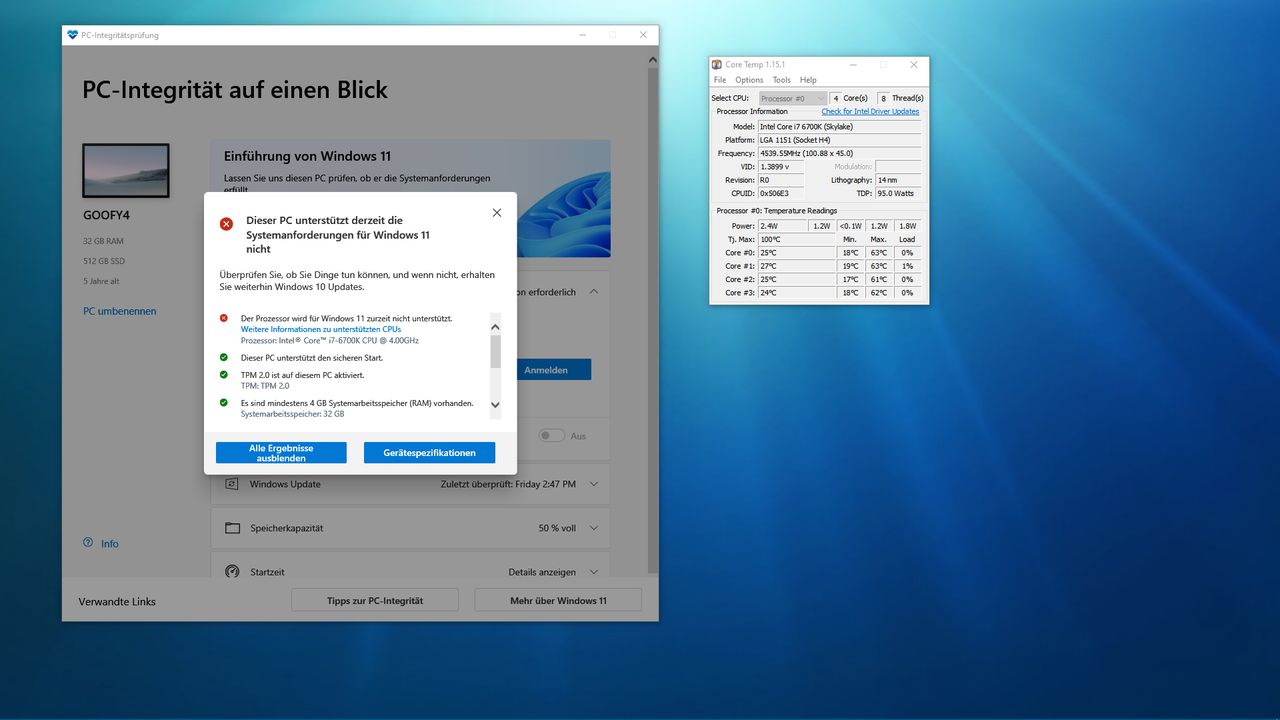Image resolution: width=1280 pixels, height=720 pixels.
Task: Click the TDP value 95.0 Watts
Action: [898, 193]
